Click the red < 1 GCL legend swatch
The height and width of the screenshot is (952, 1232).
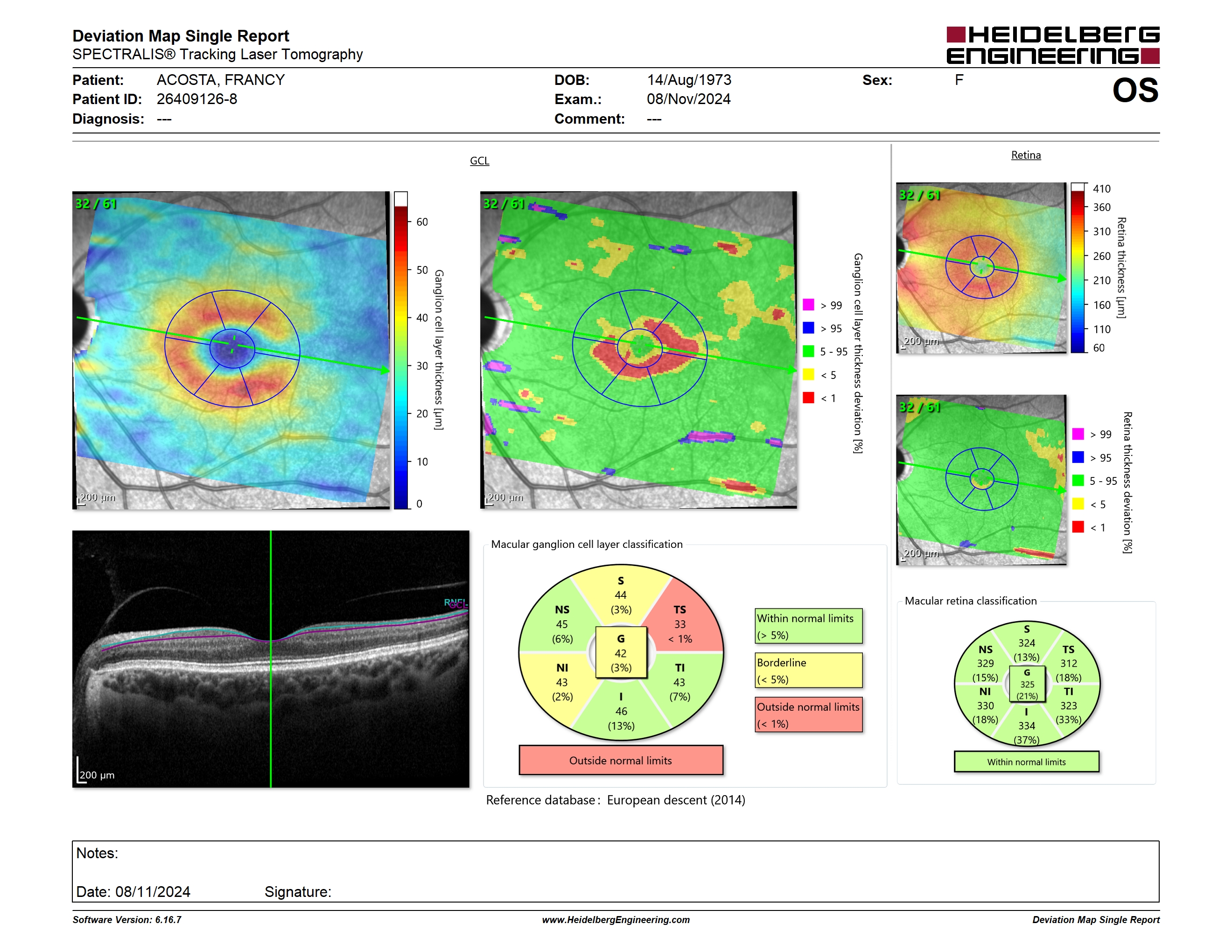[808, 398]
